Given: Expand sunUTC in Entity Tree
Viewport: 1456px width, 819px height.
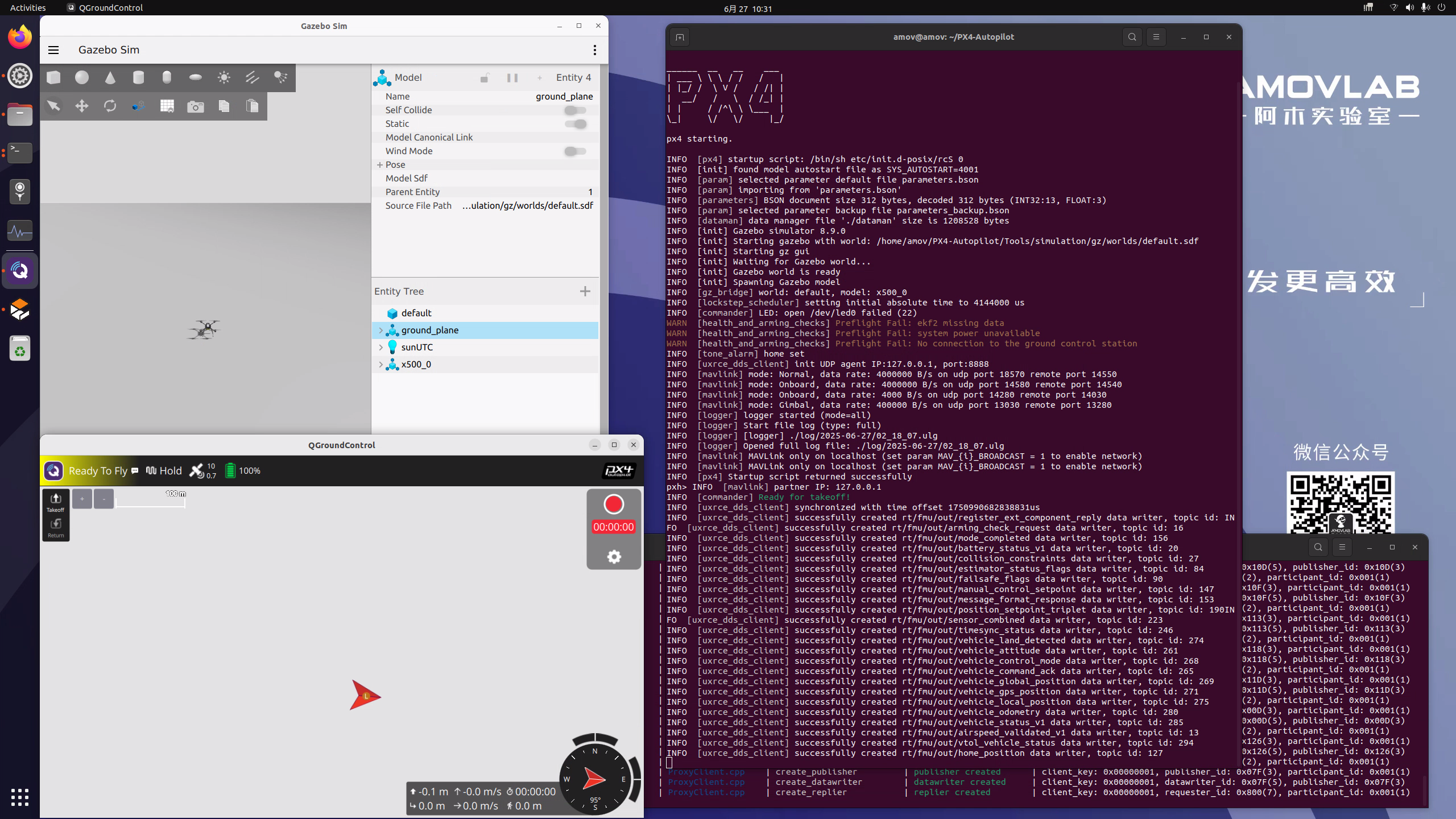Looking at the screenshot, I should tap(380, 348).
